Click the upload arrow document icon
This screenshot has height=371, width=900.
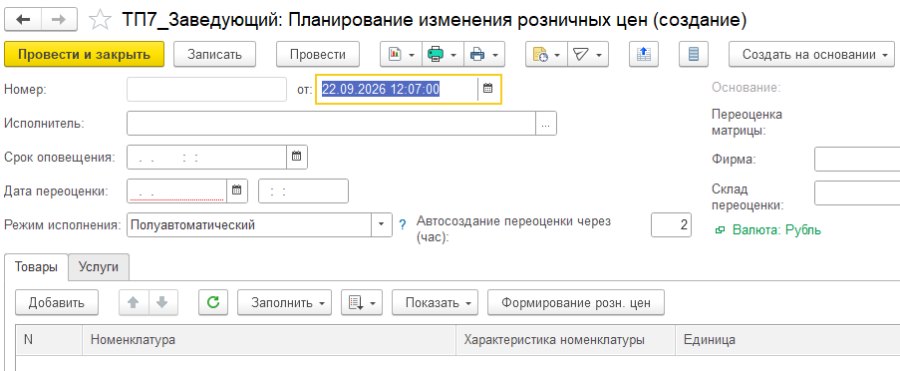pyautogui.click(x=643, y=55)
